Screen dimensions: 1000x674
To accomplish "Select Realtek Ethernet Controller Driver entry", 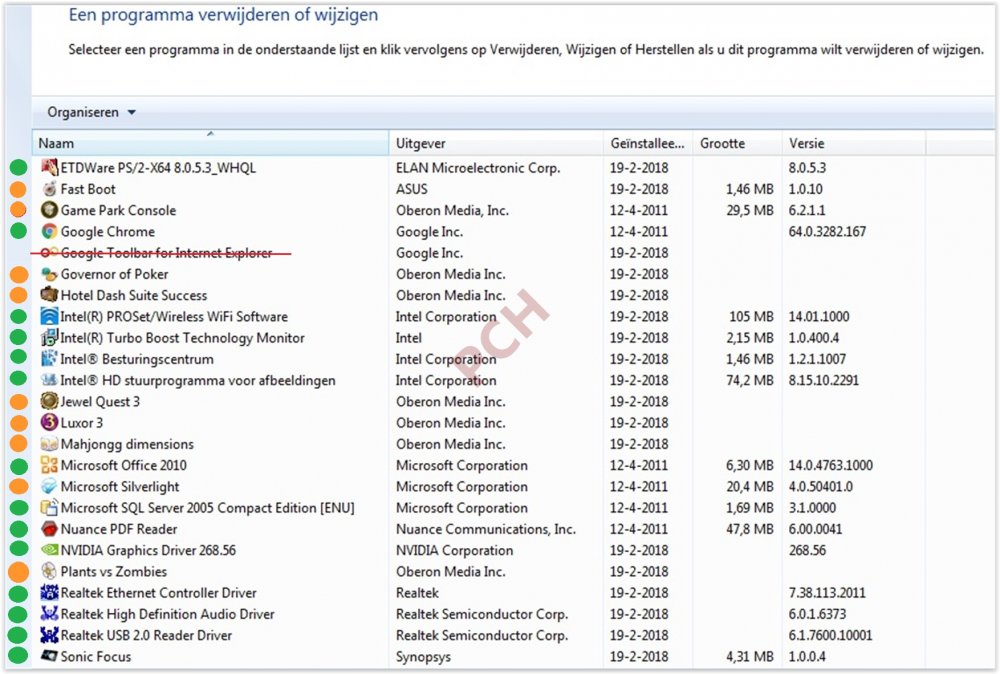I will 158,592.
